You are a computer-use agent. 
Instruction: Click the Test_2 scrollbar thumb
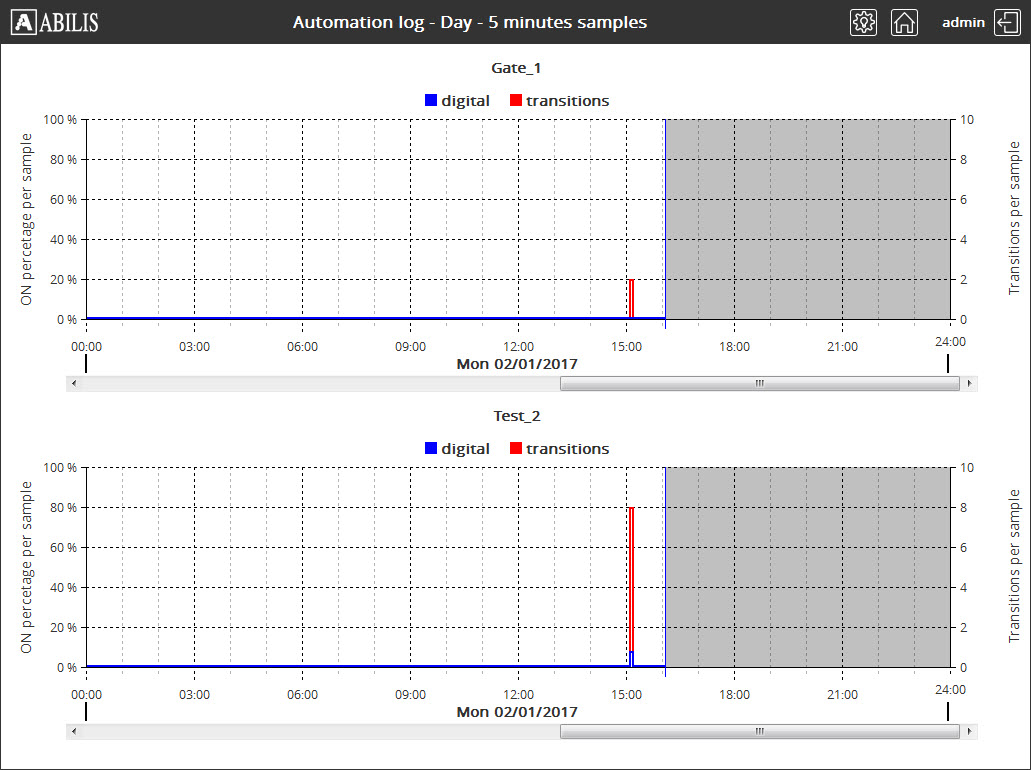pos(758,731)
